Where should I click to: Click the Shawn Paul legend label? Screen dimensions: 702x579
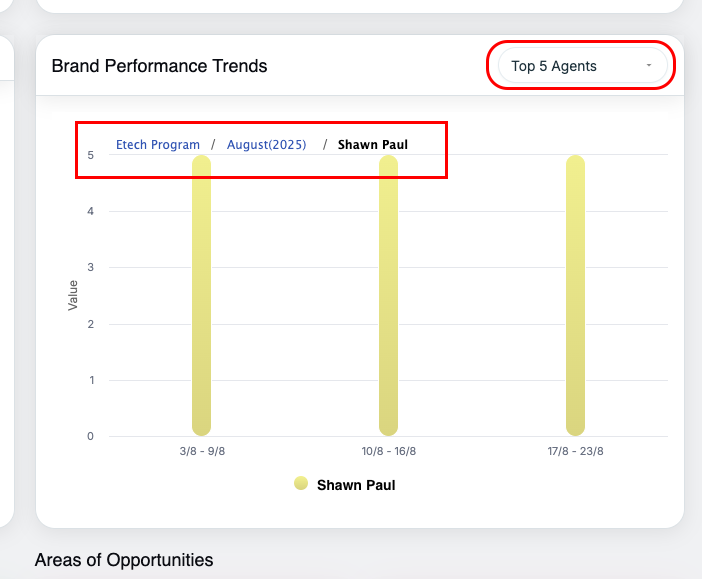click(x=357, y=485)
